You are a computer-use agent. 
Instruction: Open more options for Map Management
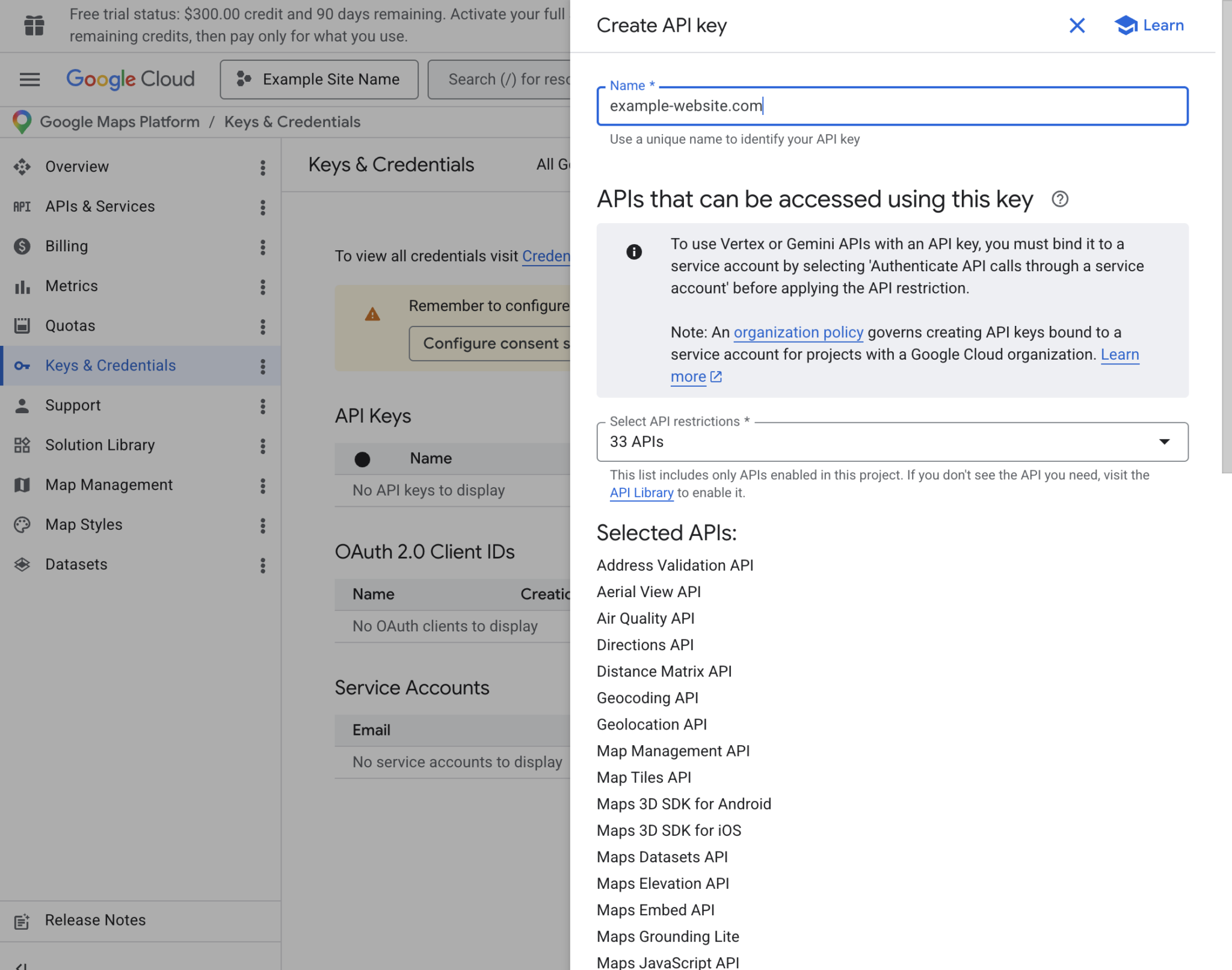point(263,486)
